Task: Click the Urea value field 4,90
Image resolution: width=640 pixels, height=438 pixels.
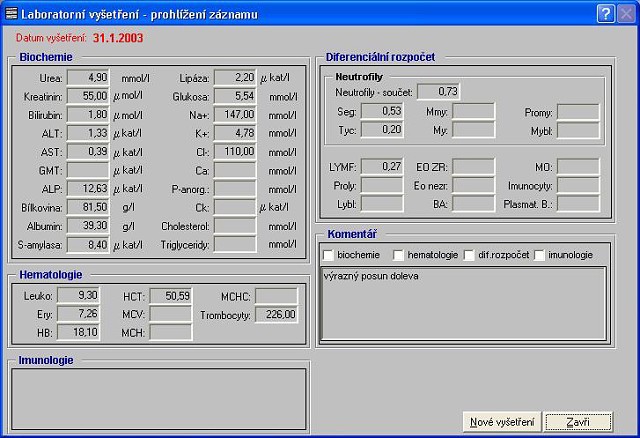Action: pos(88,78)
